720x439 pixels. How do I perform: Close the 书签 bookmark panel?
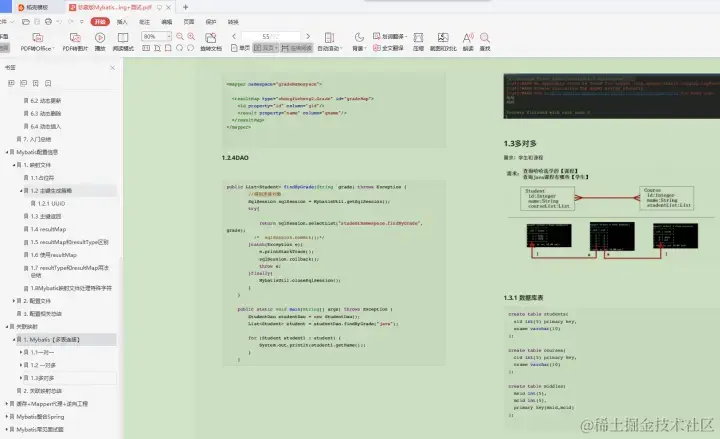point(112,68)
